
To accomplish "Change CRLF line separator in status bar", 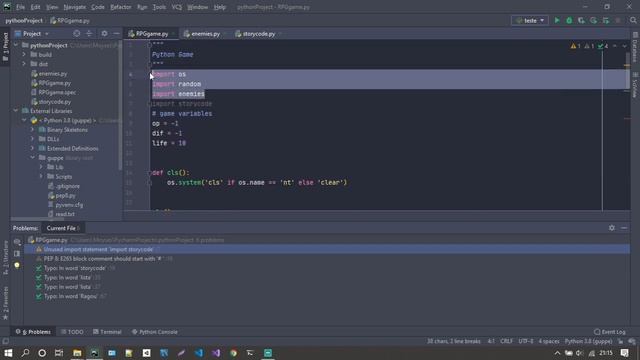I will 507,341.
